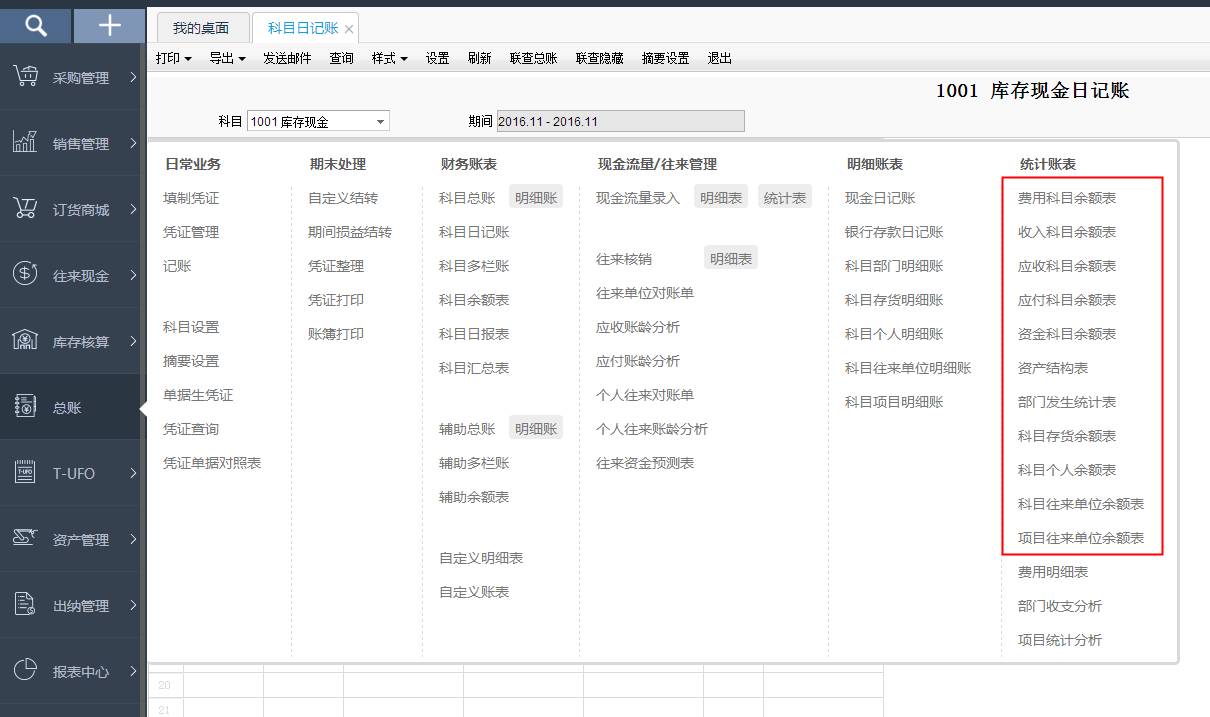1210x717 pixels.
Task: Expand the 导出 dropdown
Action: coord(227,58)
